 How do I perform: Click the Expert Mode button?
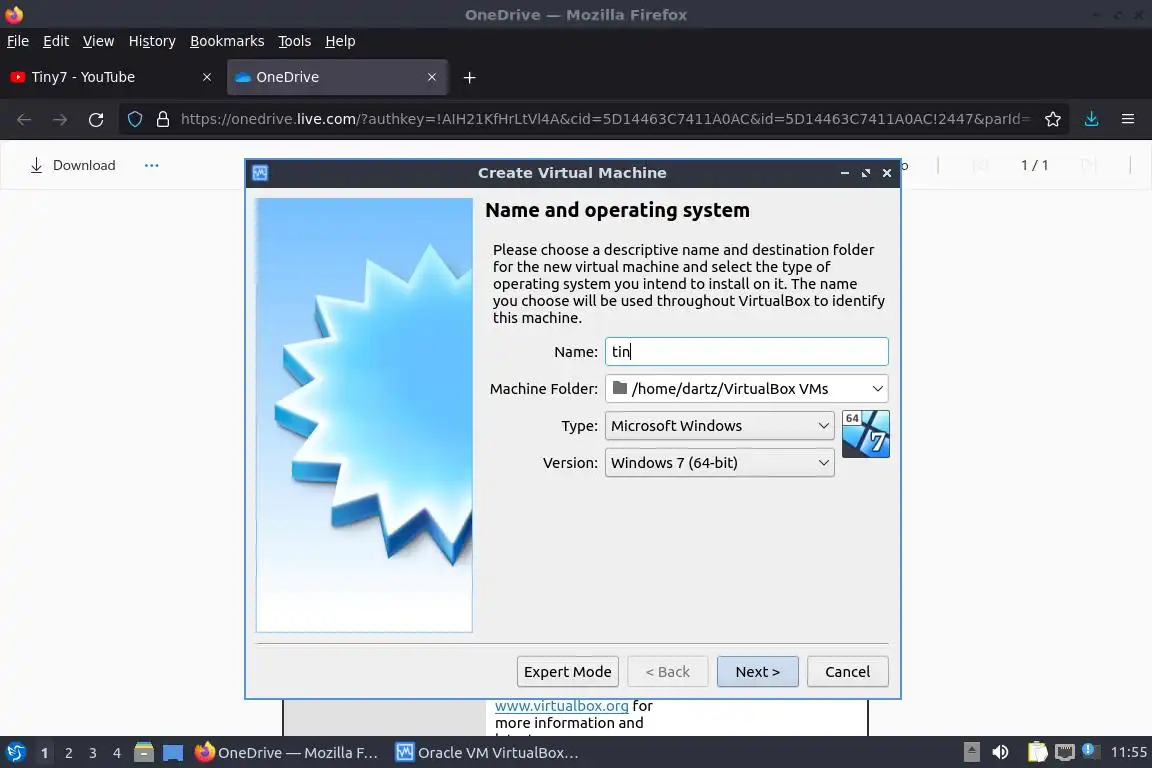(567, 672)
